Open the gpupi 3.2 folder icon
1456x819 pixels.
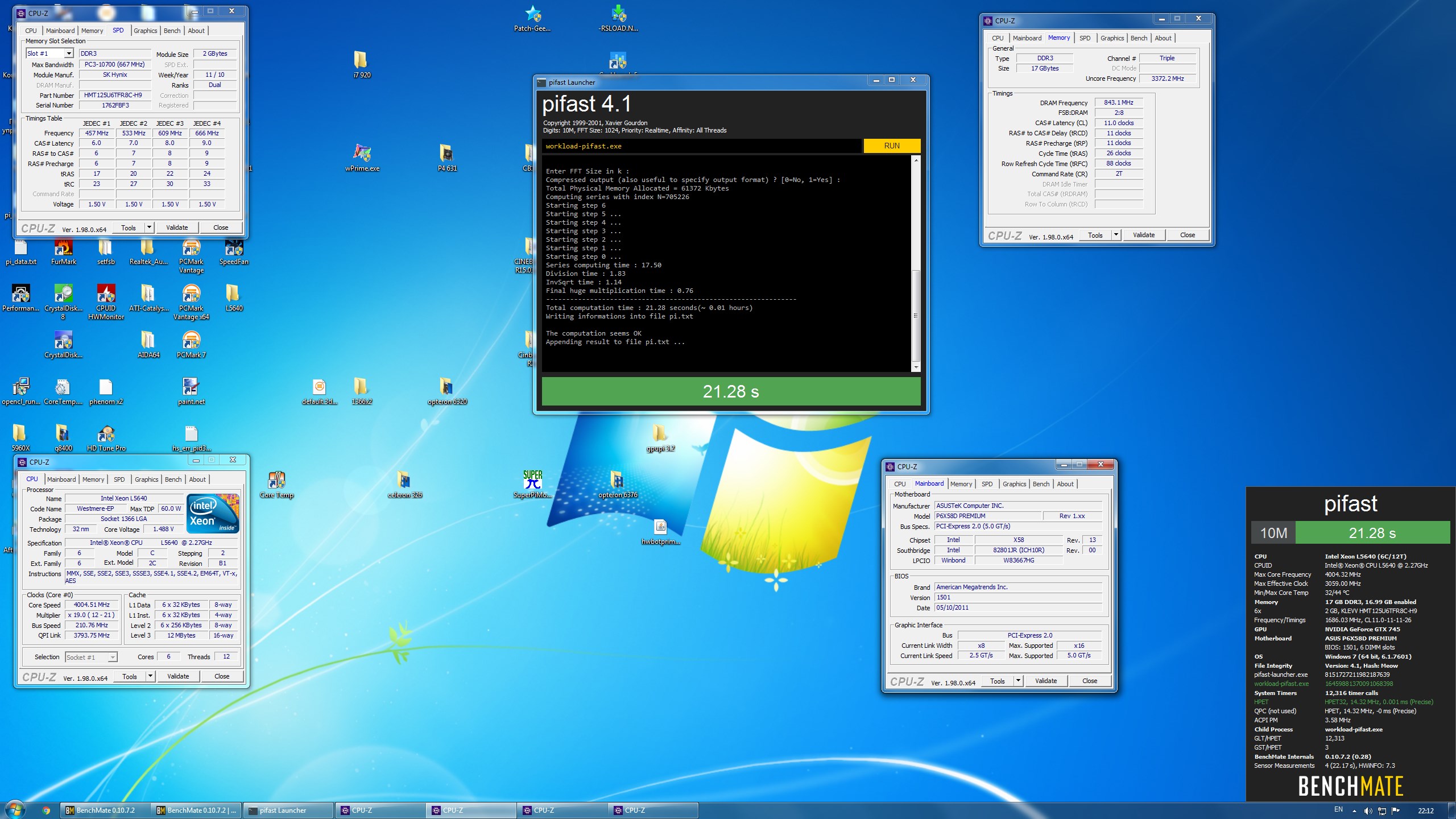pyautogui.click(x=660, y=438)
